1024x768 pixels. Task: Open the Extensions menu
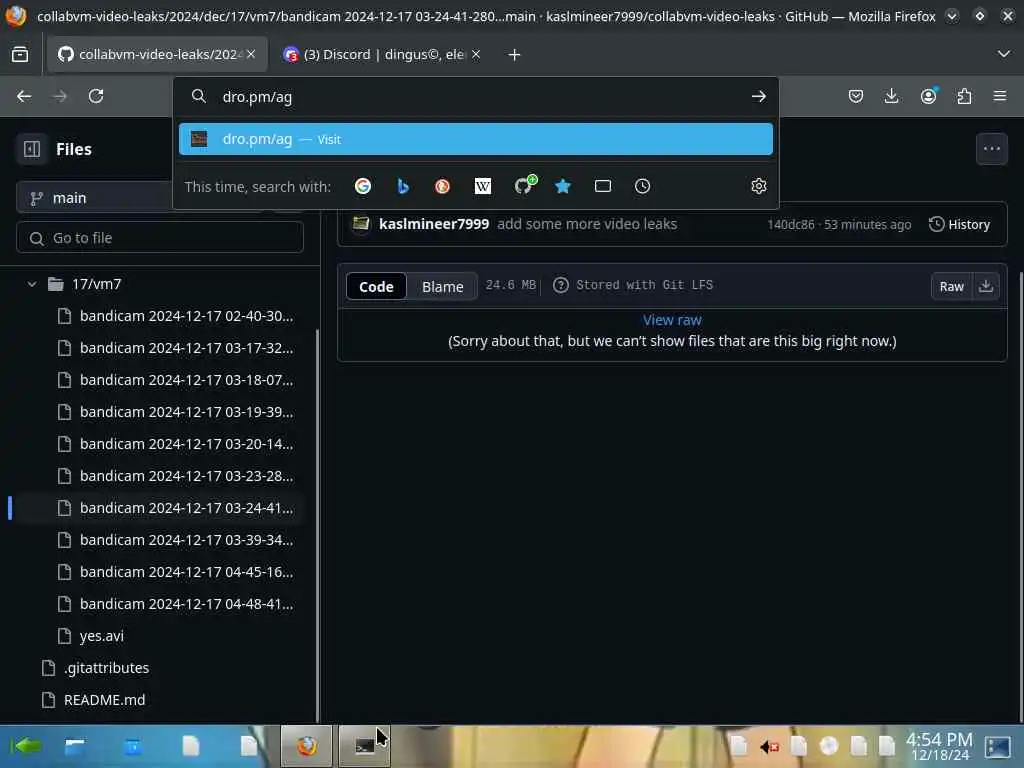point(964,97)
